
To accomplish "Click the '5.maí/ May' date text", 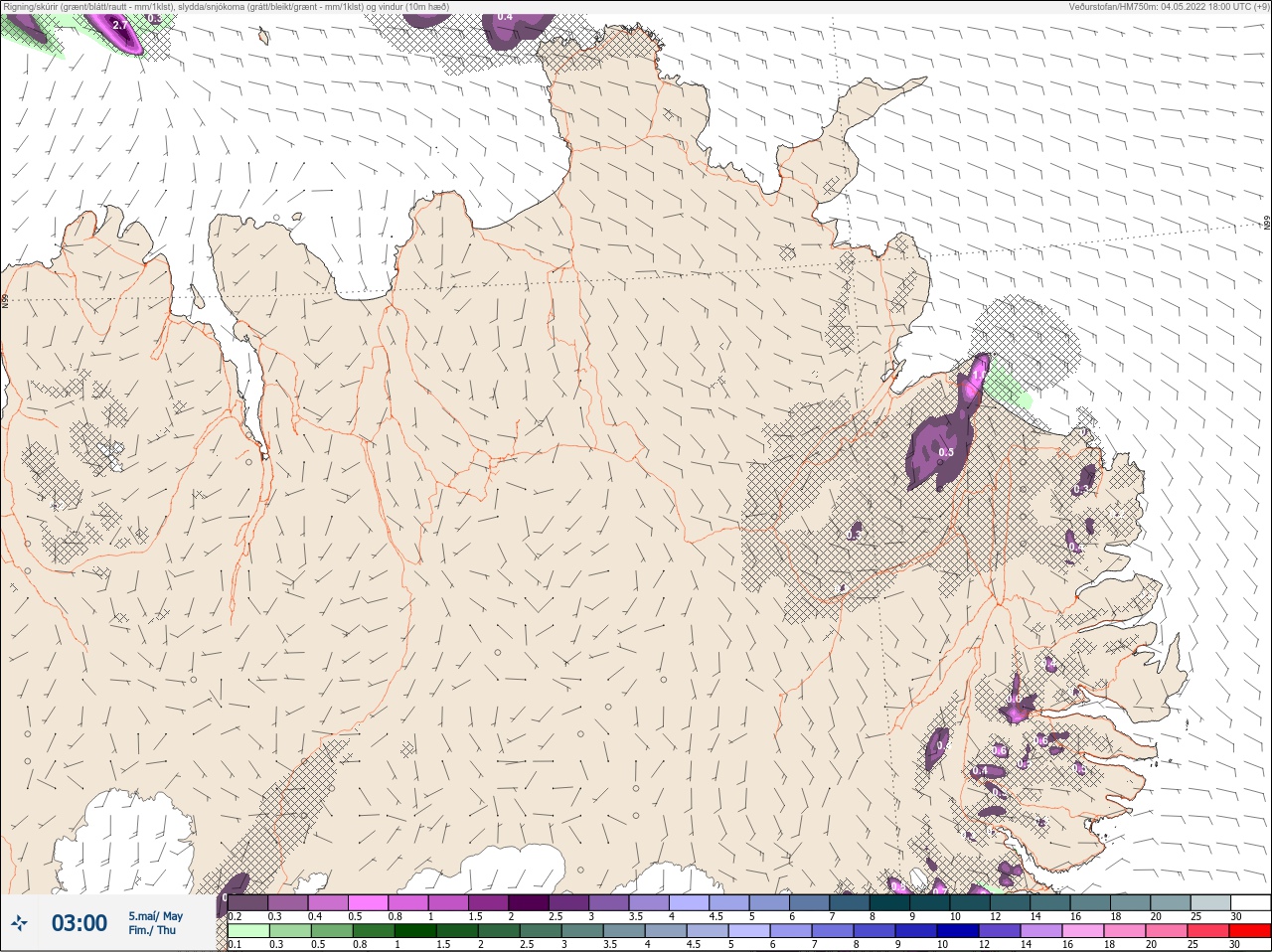I will pyautogui.click(x=155, y=916).
